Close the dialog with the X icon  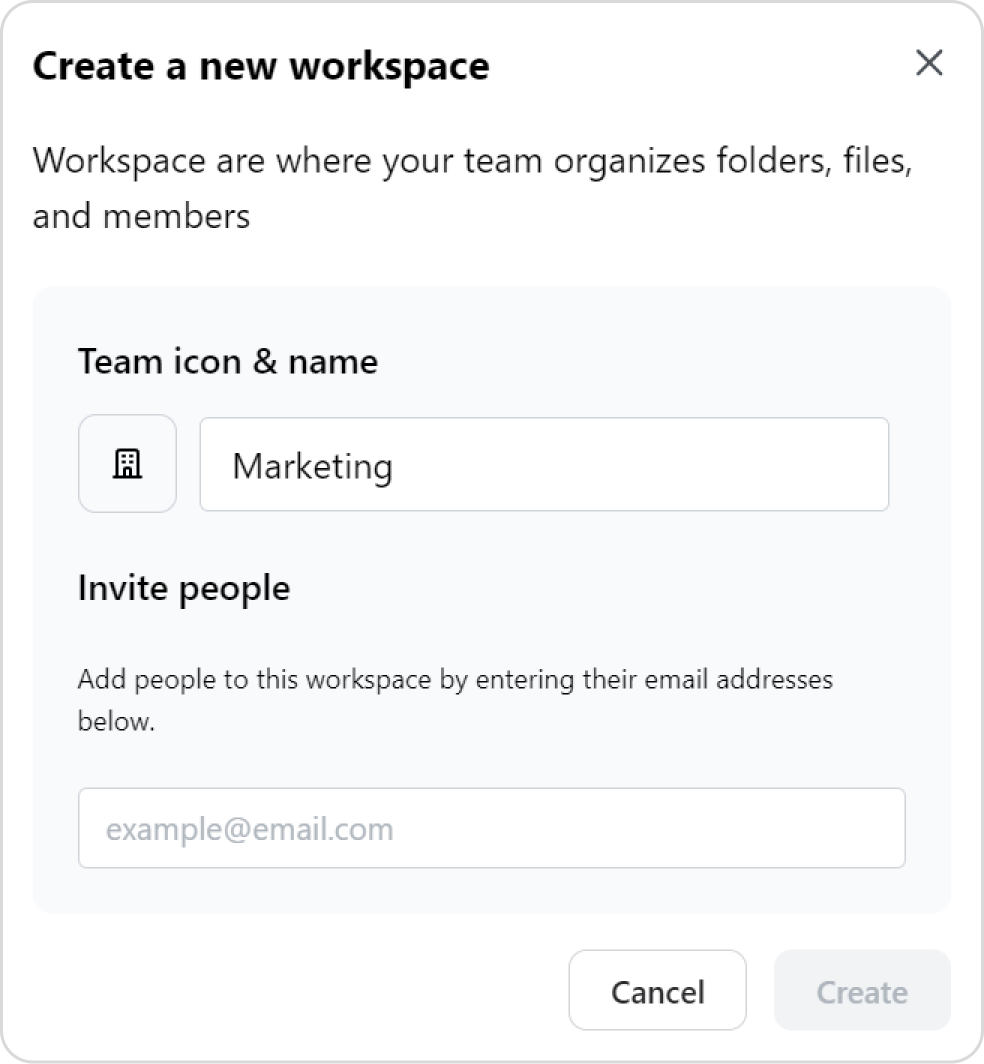(x=929, y=63)
